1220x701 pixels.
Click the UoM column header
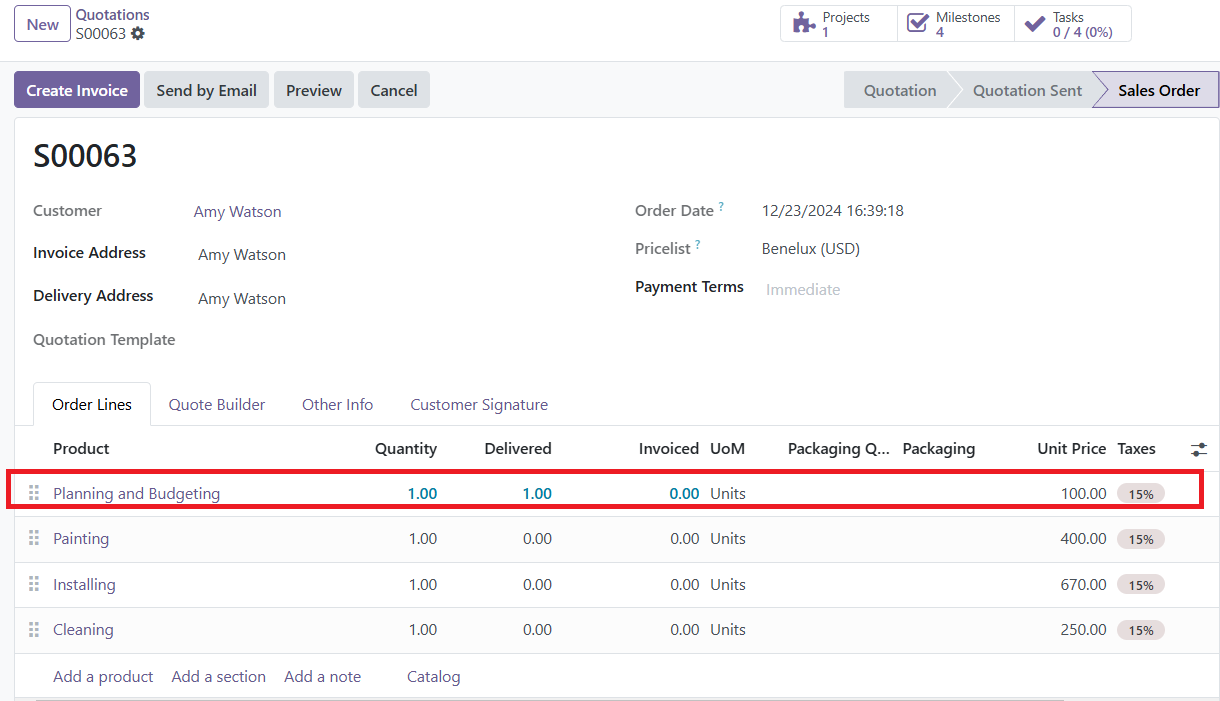tap(727, 449)
